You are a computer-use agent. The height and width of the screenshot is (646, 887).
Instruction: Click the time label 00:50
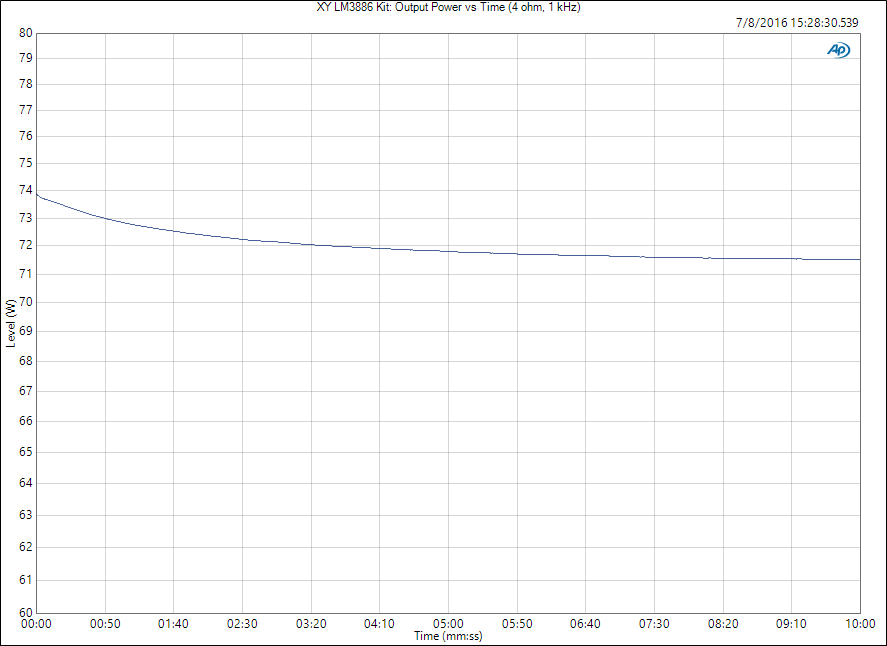pos(105,623)
